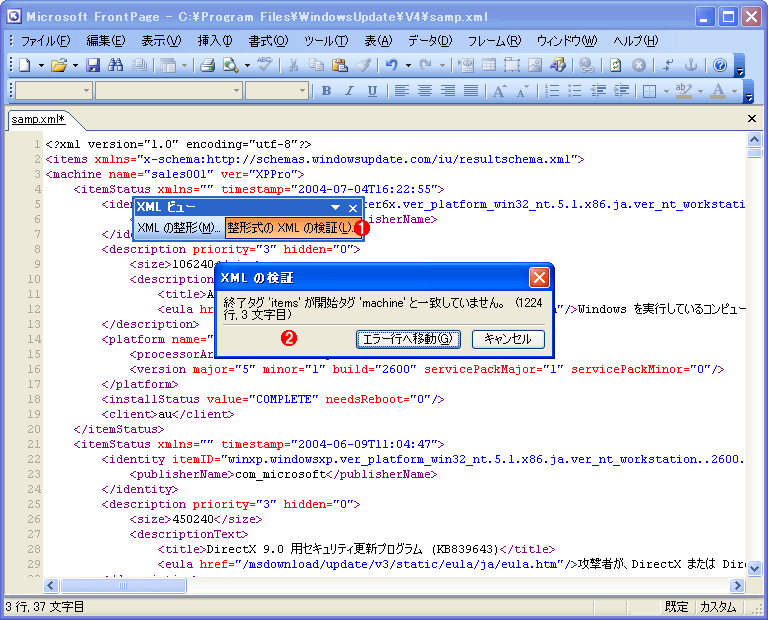
Task: Open the データ(D) menu
Action: (430, 41)
